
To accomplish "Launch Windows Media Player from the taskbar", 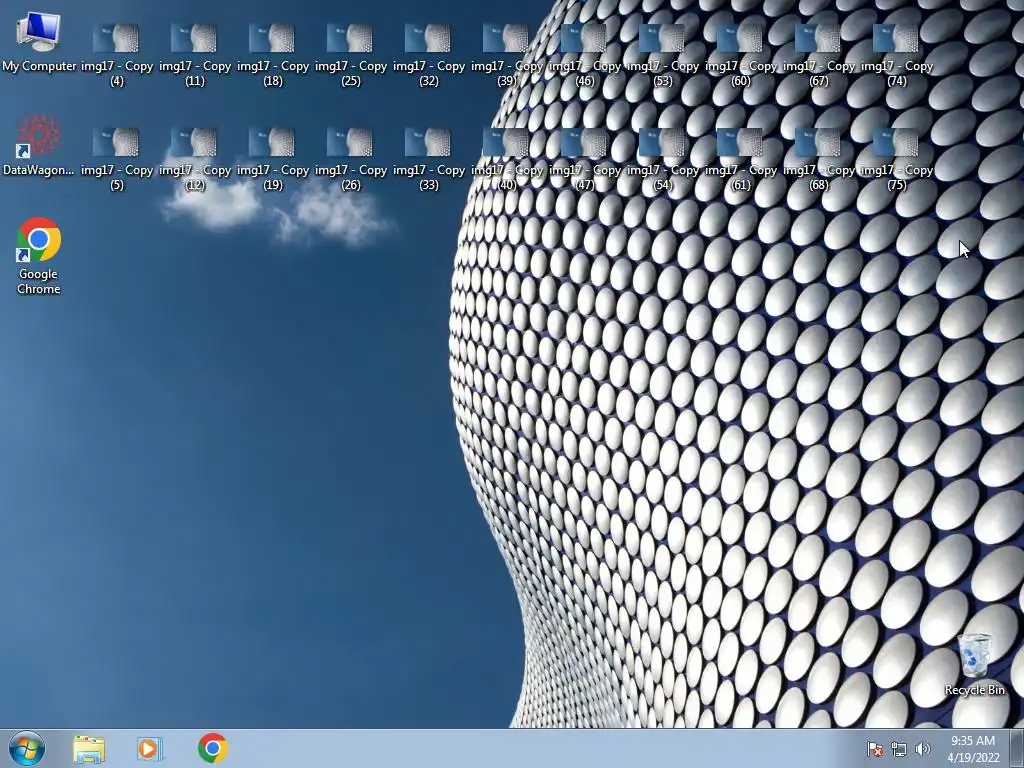I will 150,749.
